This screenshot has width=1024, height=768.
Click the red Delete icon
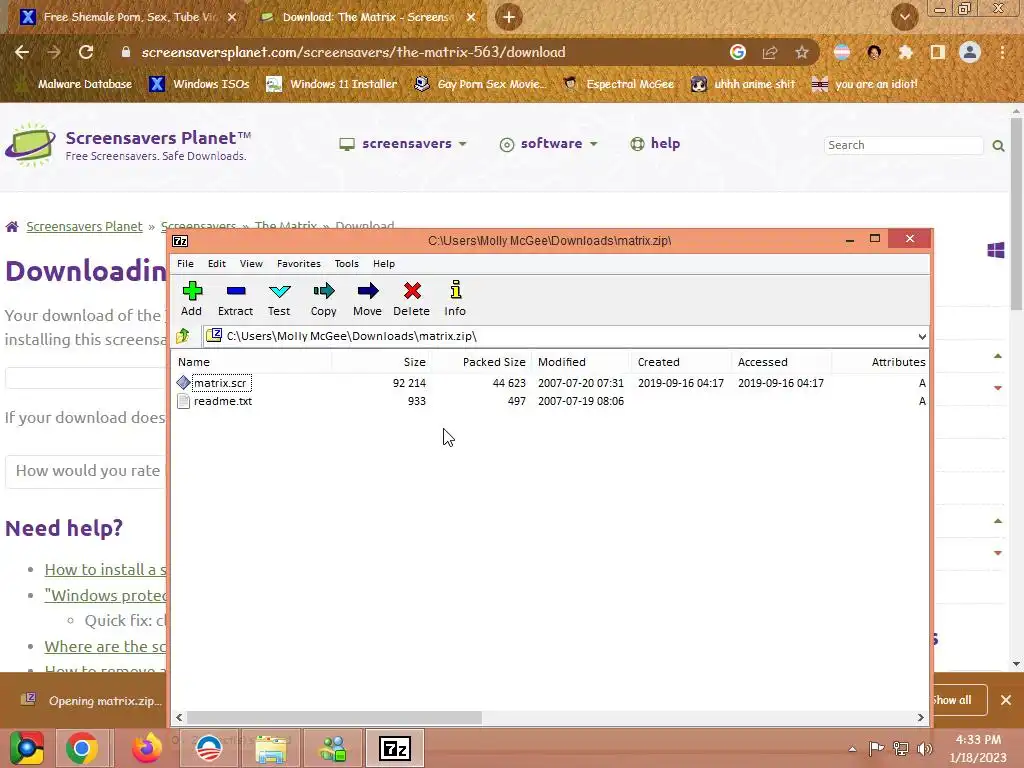411,298
